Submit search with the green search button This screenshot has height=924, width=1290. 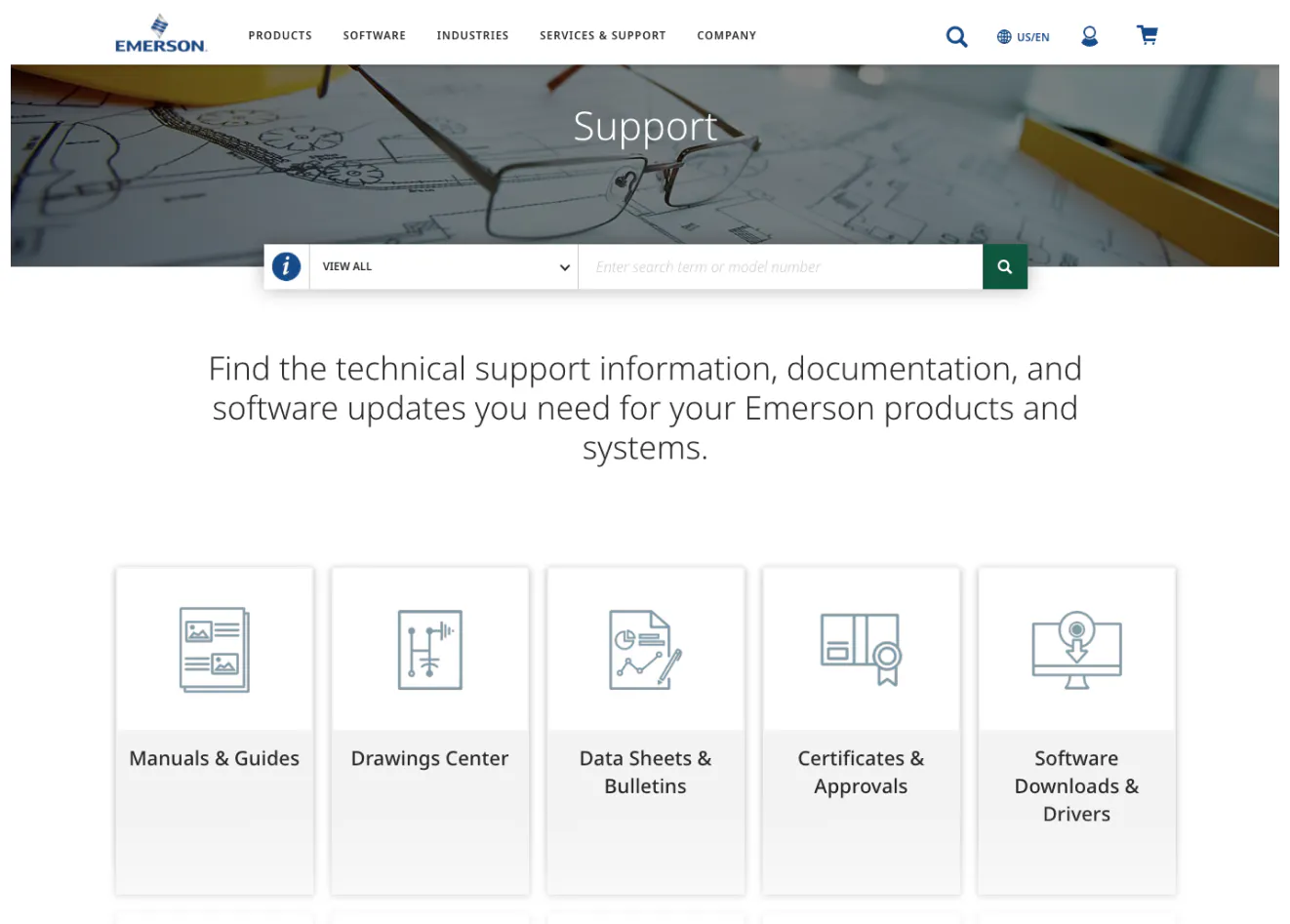(1005, 266)
